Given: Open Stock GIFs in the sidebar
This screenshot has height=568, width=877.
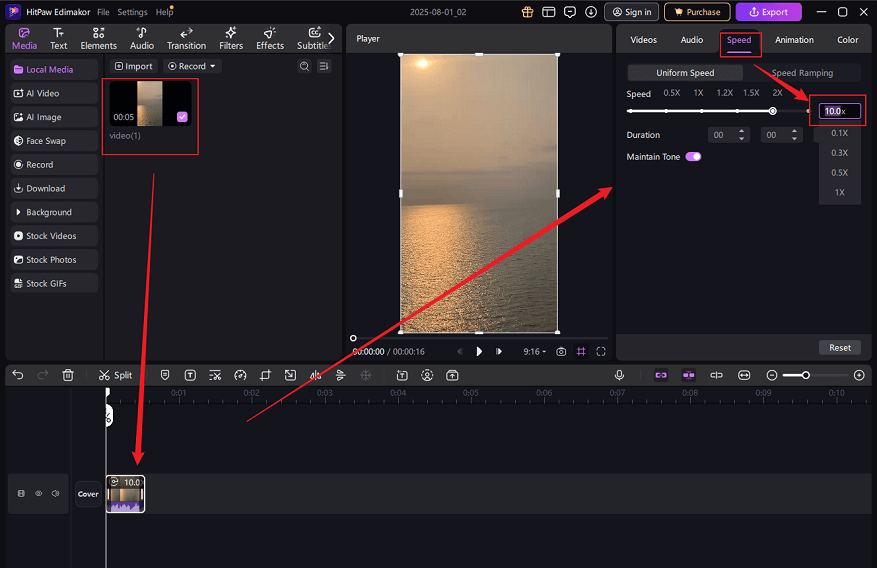Looking at the screenshot, I should pyautogui.click(x=54, y=283).
